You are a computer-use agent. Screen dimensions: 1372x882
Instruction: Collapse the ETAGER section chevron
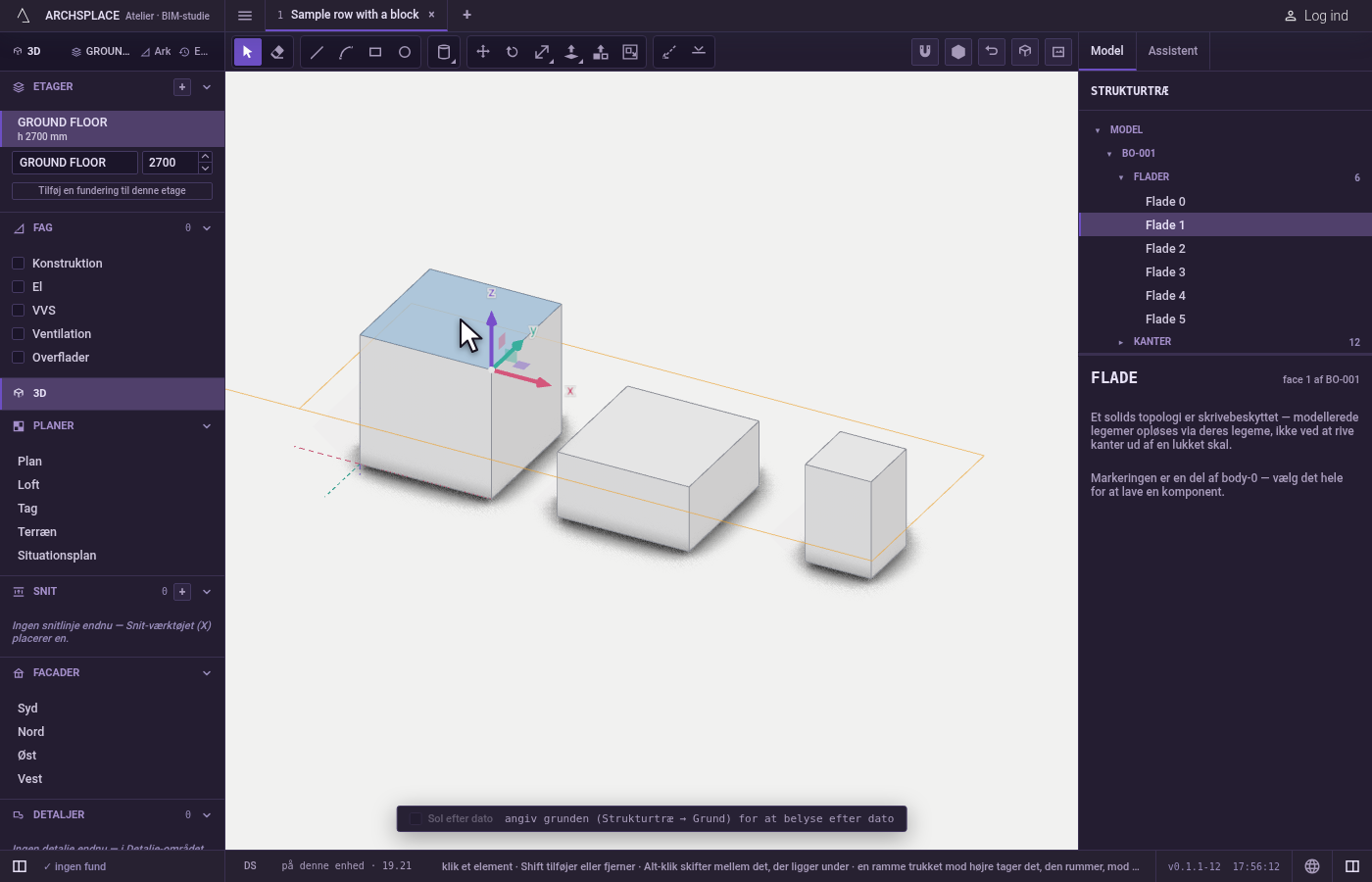click(x=207, y=87)
